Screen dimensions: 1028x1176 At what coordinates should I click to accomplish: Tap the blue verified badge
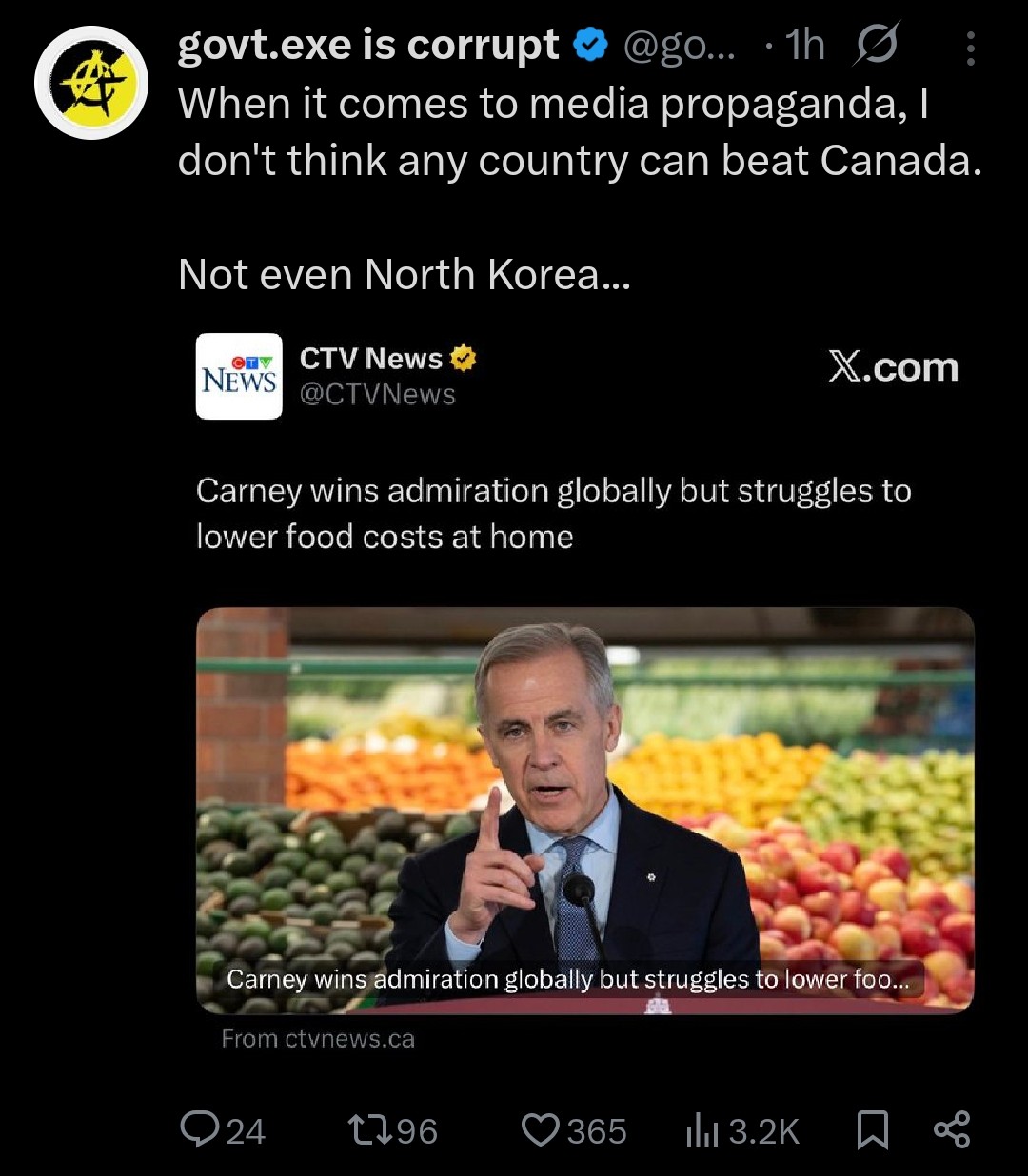(591, 45)
